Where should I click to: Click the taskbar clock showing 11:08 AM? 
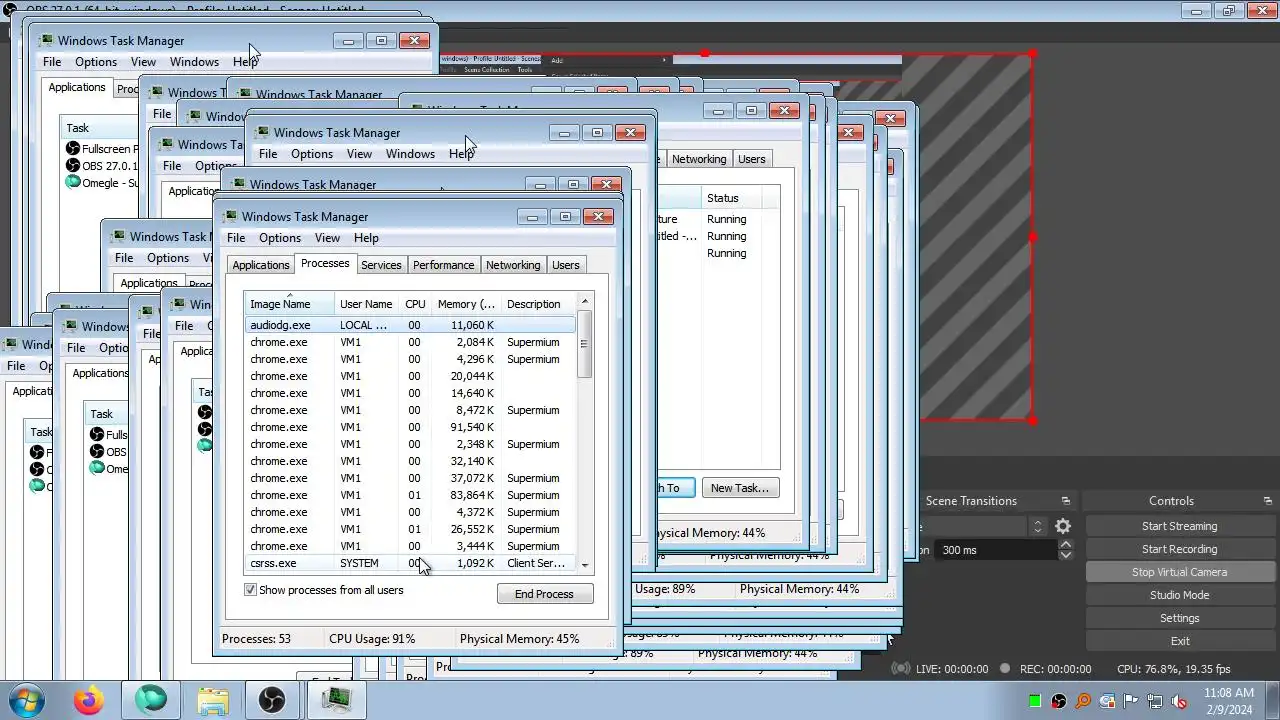point(1229,700)
